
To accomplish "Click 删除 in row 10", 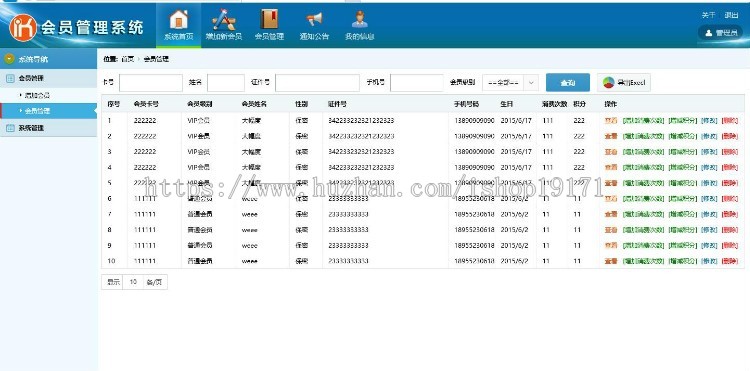I will coord(730,261).
